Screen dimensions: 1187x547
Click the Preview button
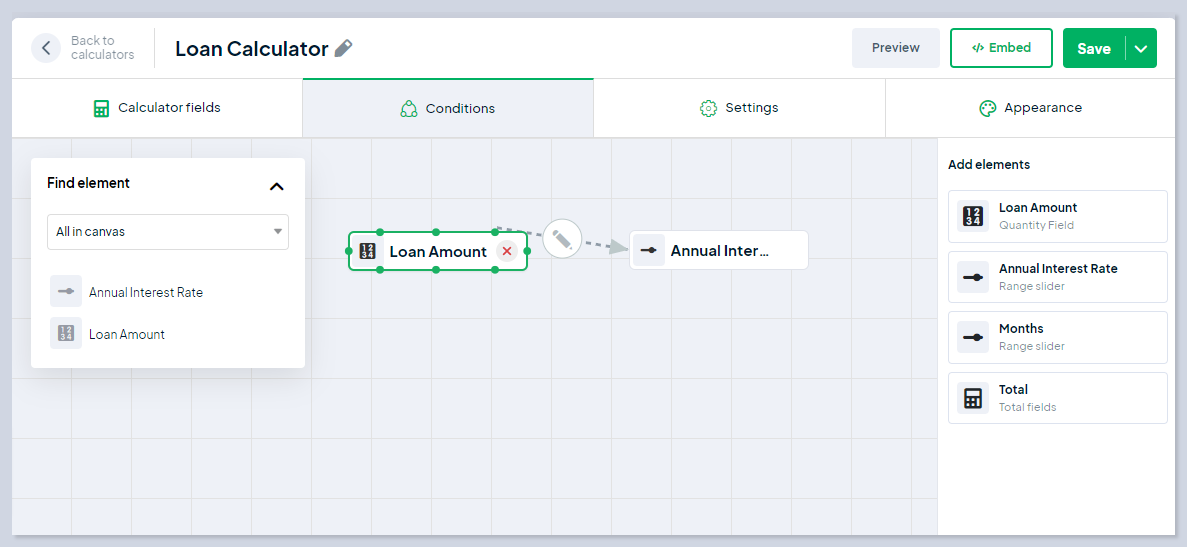[x=896, y=48]
